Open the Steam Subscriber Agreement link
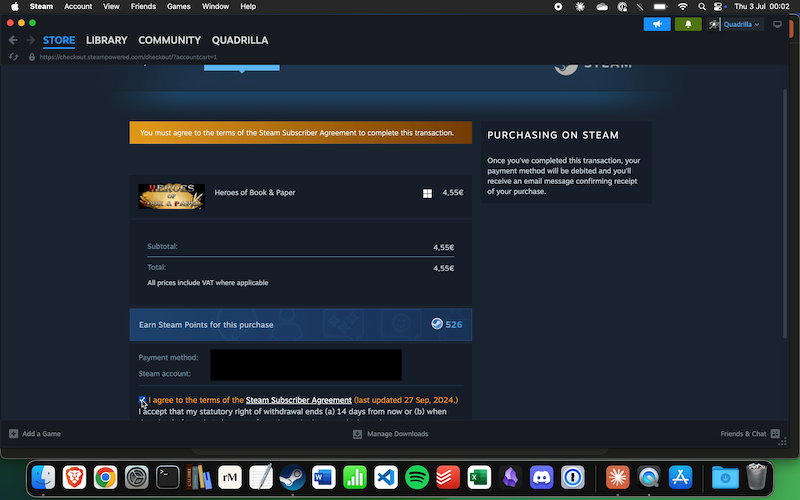The width and height of the screenshot is (800, 500). pyautogui.click(x=298, y=400)
